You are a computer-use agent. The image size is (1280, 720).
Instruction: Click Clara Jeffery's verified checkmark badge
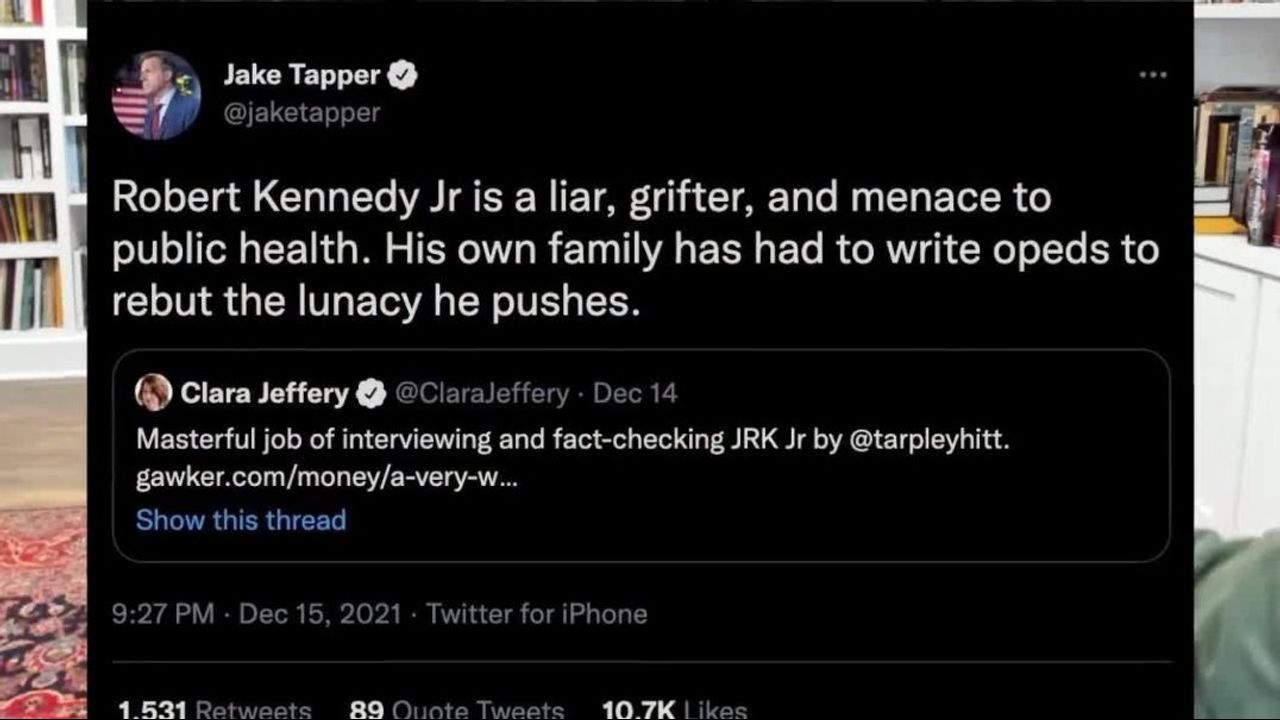[x=371, y=394]
